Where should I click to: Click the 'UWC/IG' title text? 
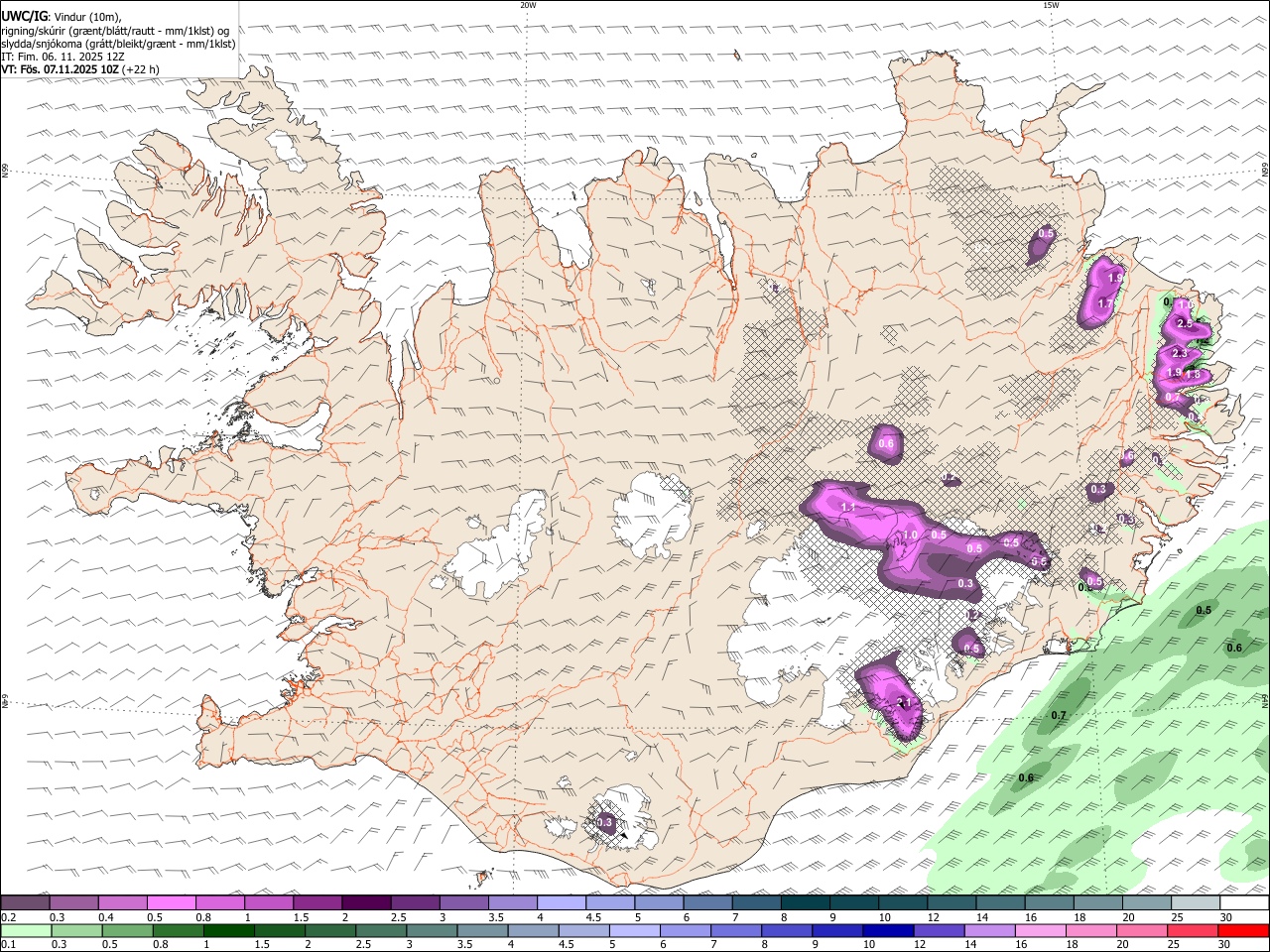pos(25,16)
